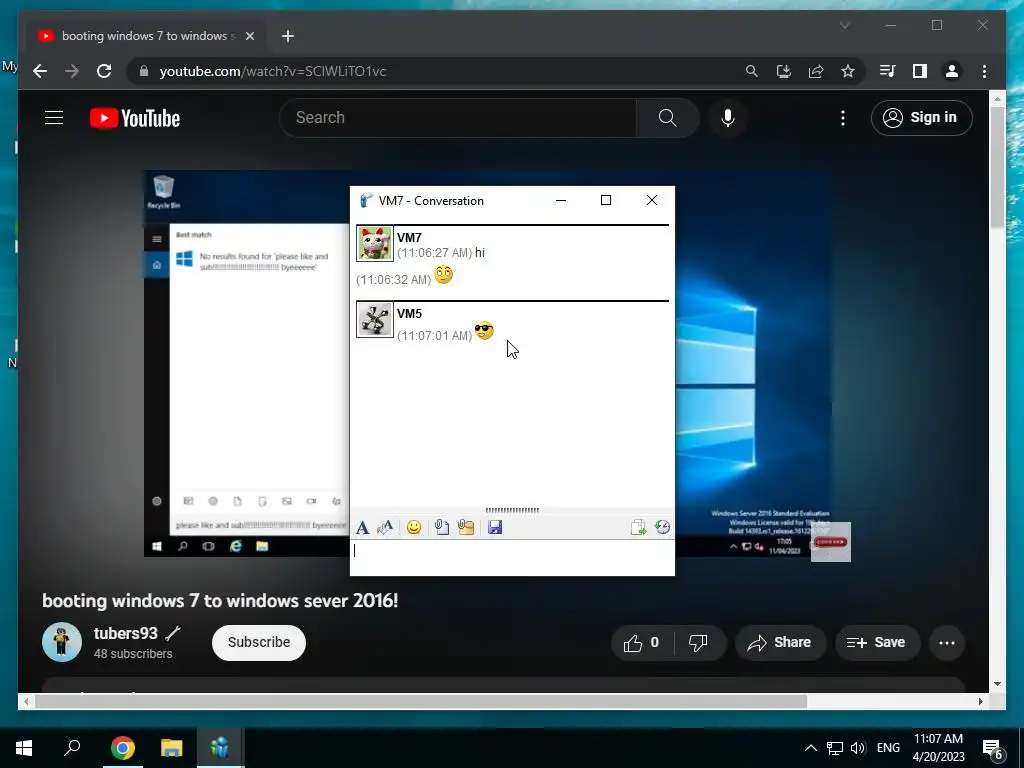This screenshot has height=768, width=1024.
Task: Open the file transfers window icon
Action: pos(638,527)
